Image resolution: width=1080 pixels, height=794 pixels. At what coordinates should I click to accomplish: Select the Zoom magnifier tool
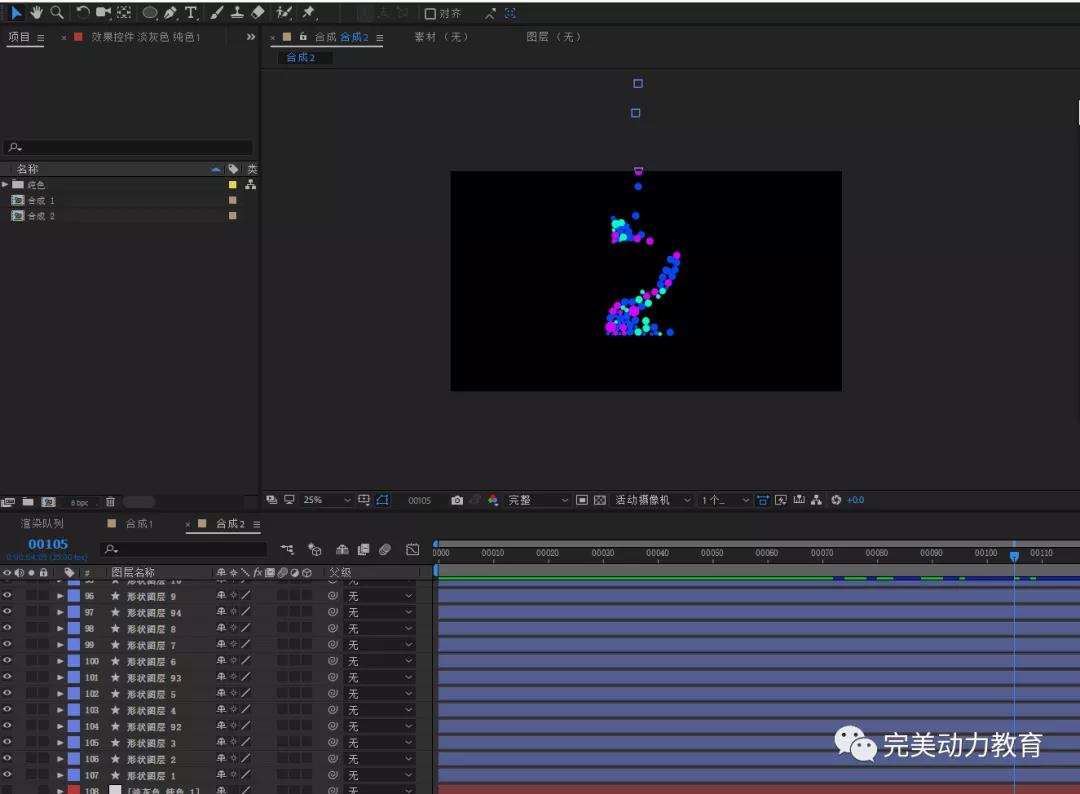(x=56, y=13)
